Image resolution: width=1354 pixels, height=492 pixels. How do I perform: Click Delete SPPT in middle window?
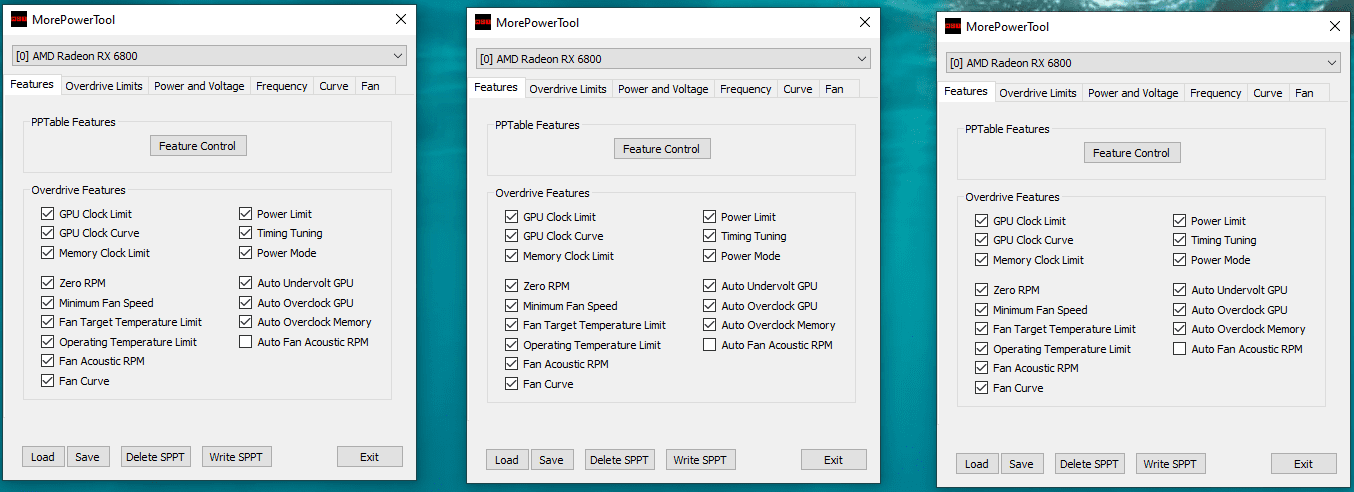click(x=620, y=460)
